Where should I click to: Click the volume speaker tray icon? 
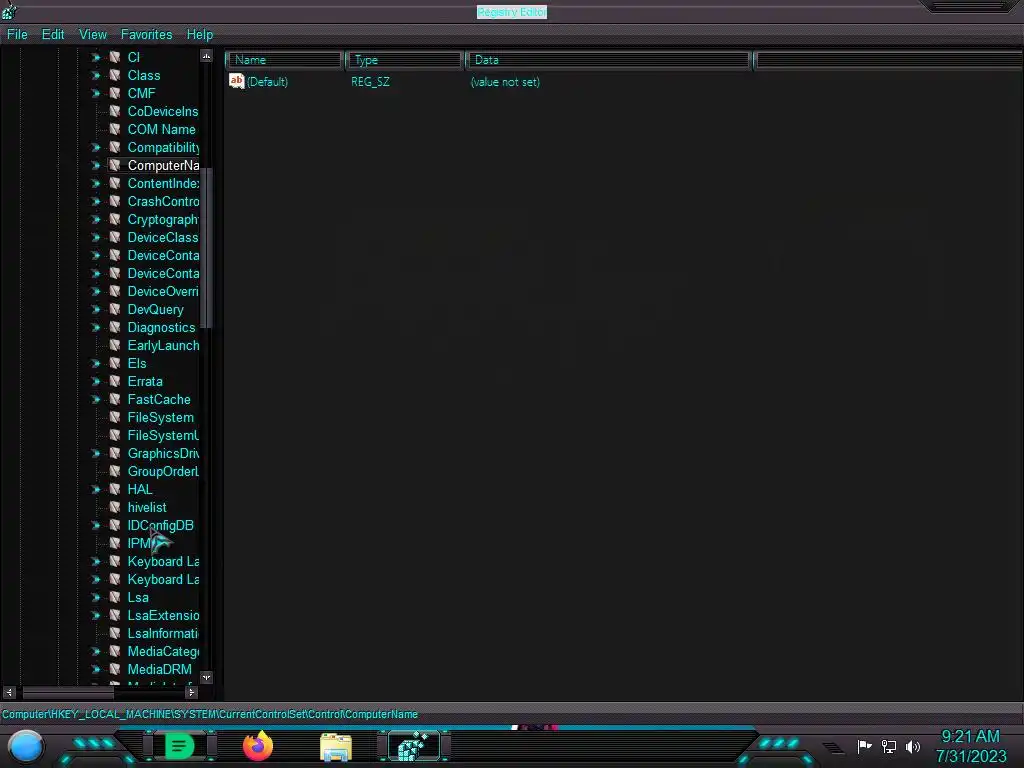pos(913,746)
